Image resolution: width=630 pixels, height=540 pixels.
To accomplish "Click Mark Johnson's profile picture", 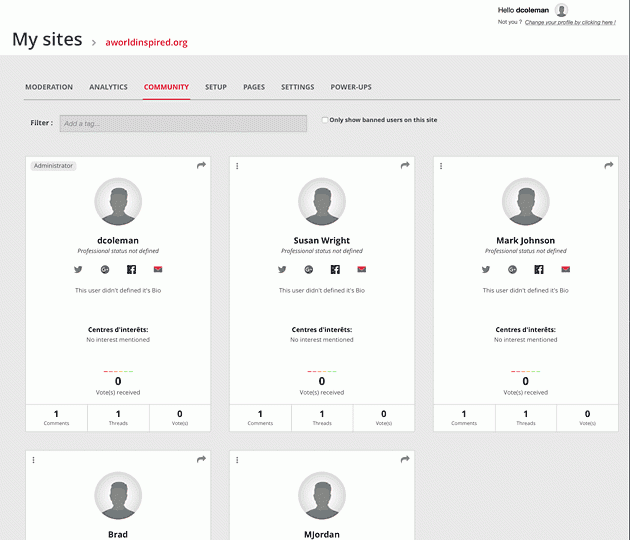I will pyautogui.click(x=526, y=202).
